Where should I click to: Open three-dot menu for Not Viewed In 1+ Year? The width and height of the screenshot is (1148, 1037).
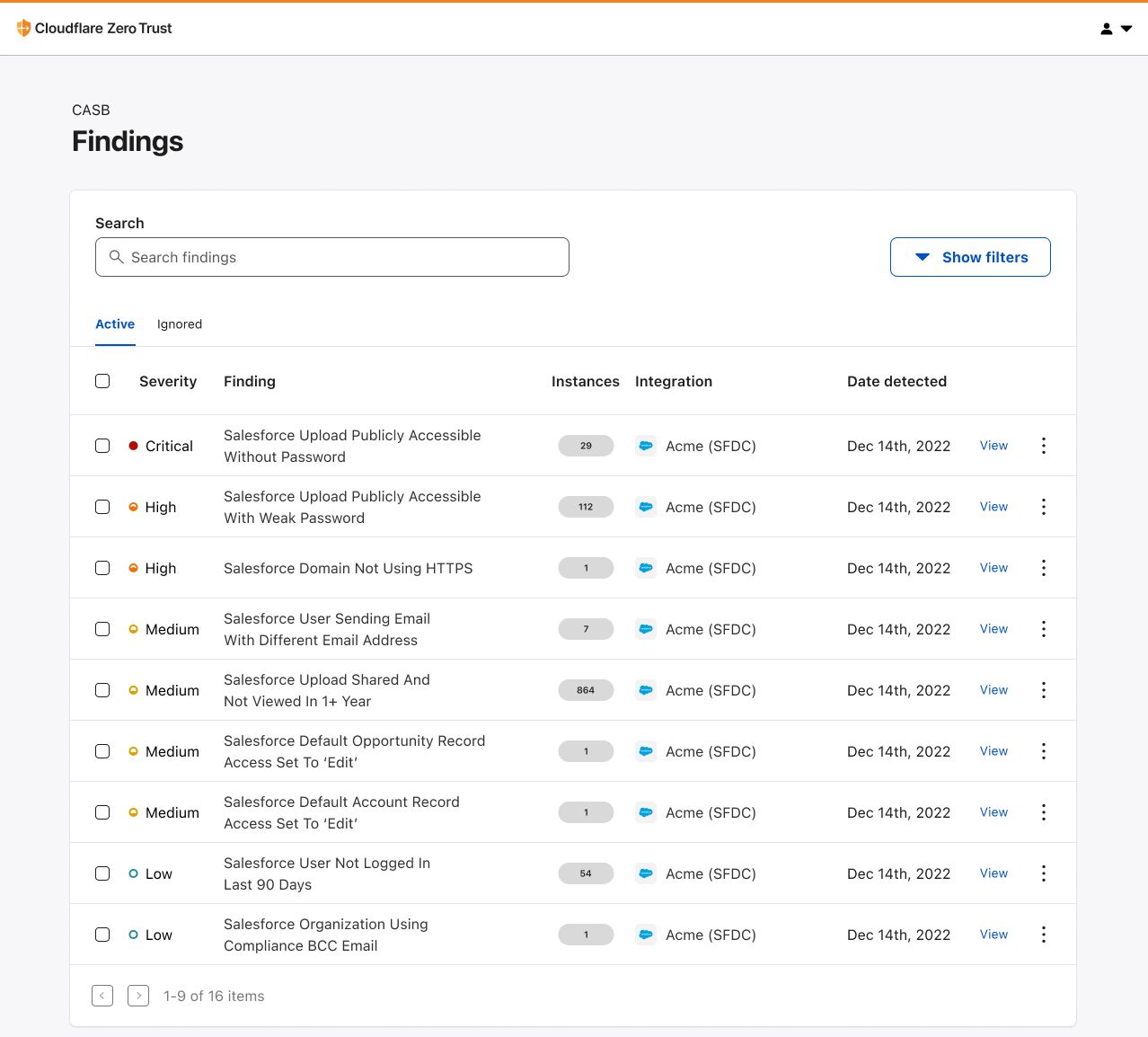point(1044,690)
